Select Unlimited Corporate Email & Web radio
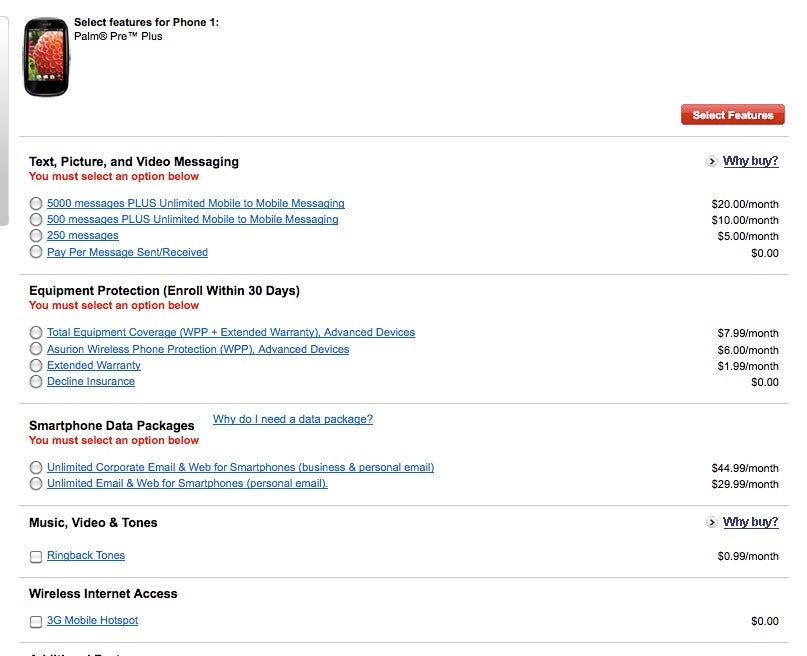Viewport: 807px width, 656px height. (36, 467)
